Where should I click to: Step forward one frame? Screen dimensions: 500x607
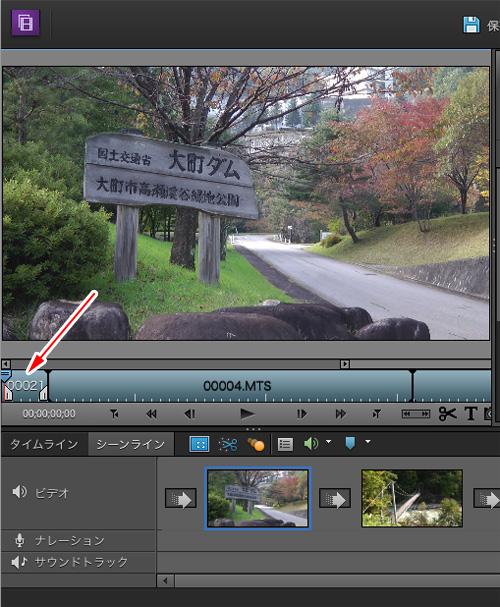(x=302, y=414)
